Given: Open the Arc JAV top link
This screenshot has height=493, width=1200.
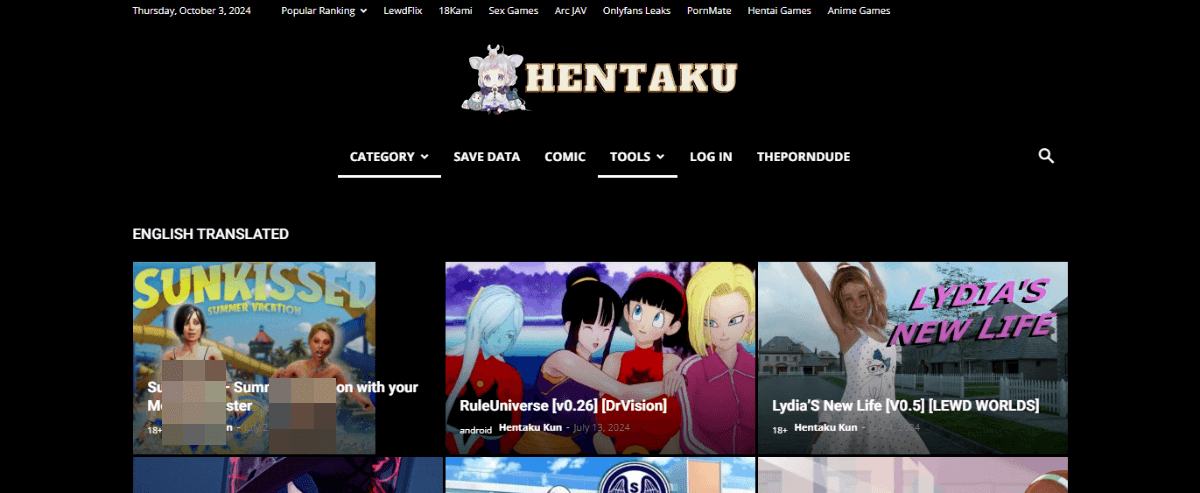Looking at the screenshot, I should coord(572,11).
